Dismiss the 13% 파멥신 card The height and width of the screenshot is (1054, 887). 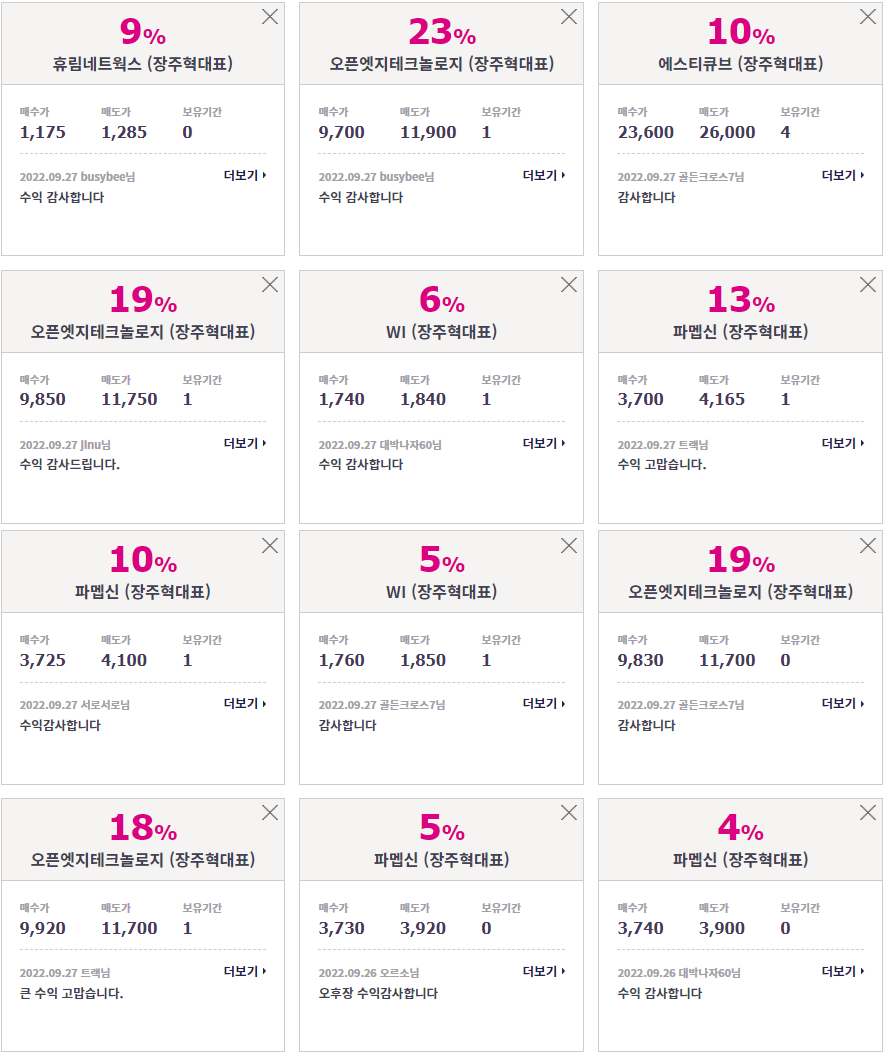868,285
